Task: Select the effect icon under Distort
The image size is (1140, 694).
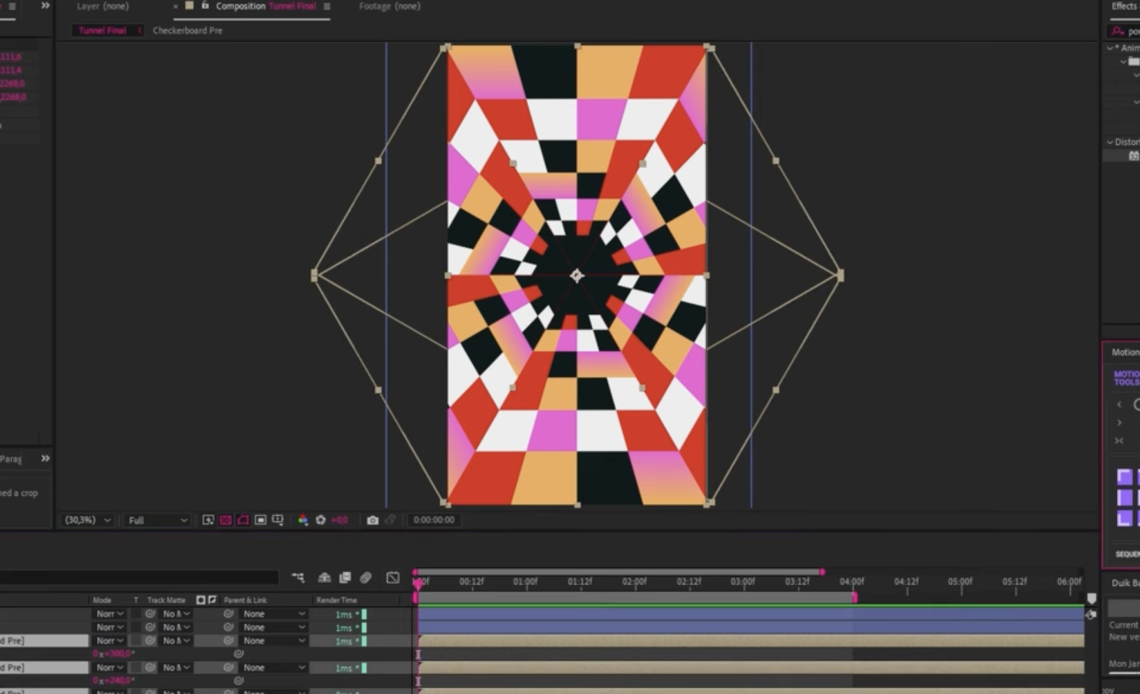Action: 1133,156
